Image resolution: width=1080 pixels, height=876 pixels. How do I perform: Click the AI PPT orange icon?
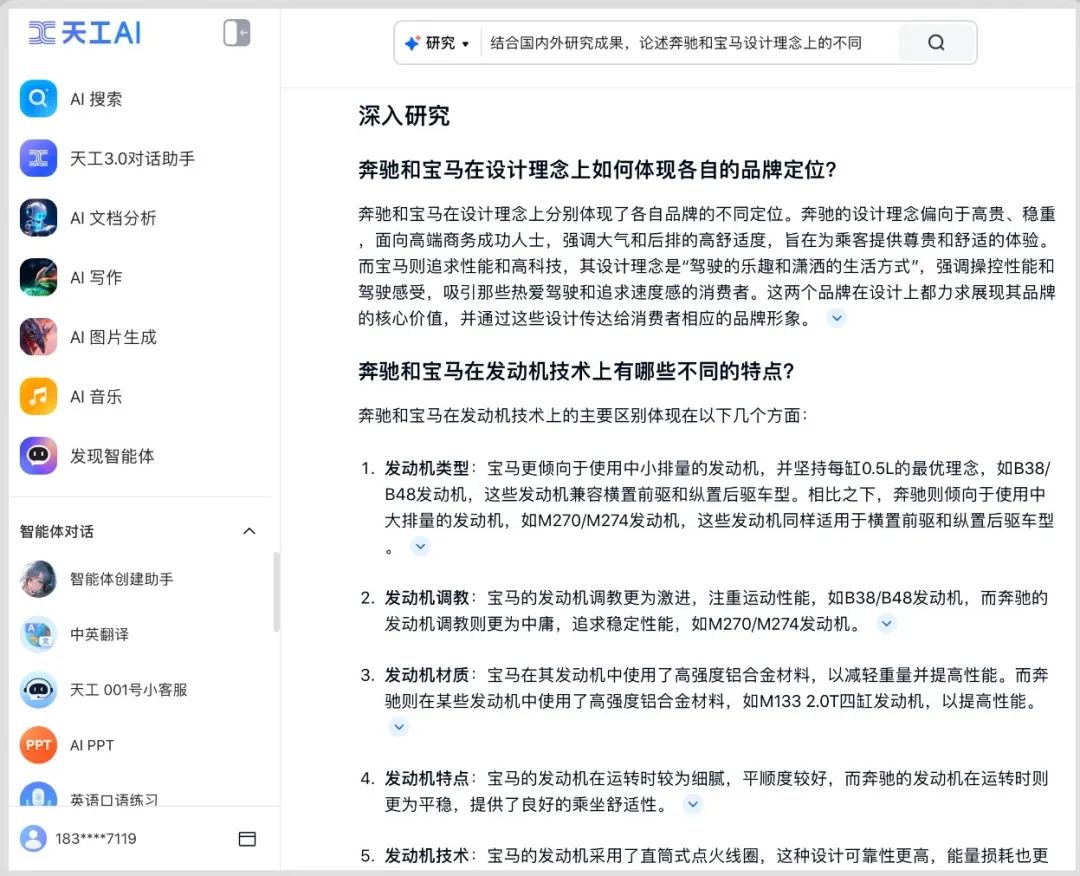pyautogui.click(x=38, y=745)
